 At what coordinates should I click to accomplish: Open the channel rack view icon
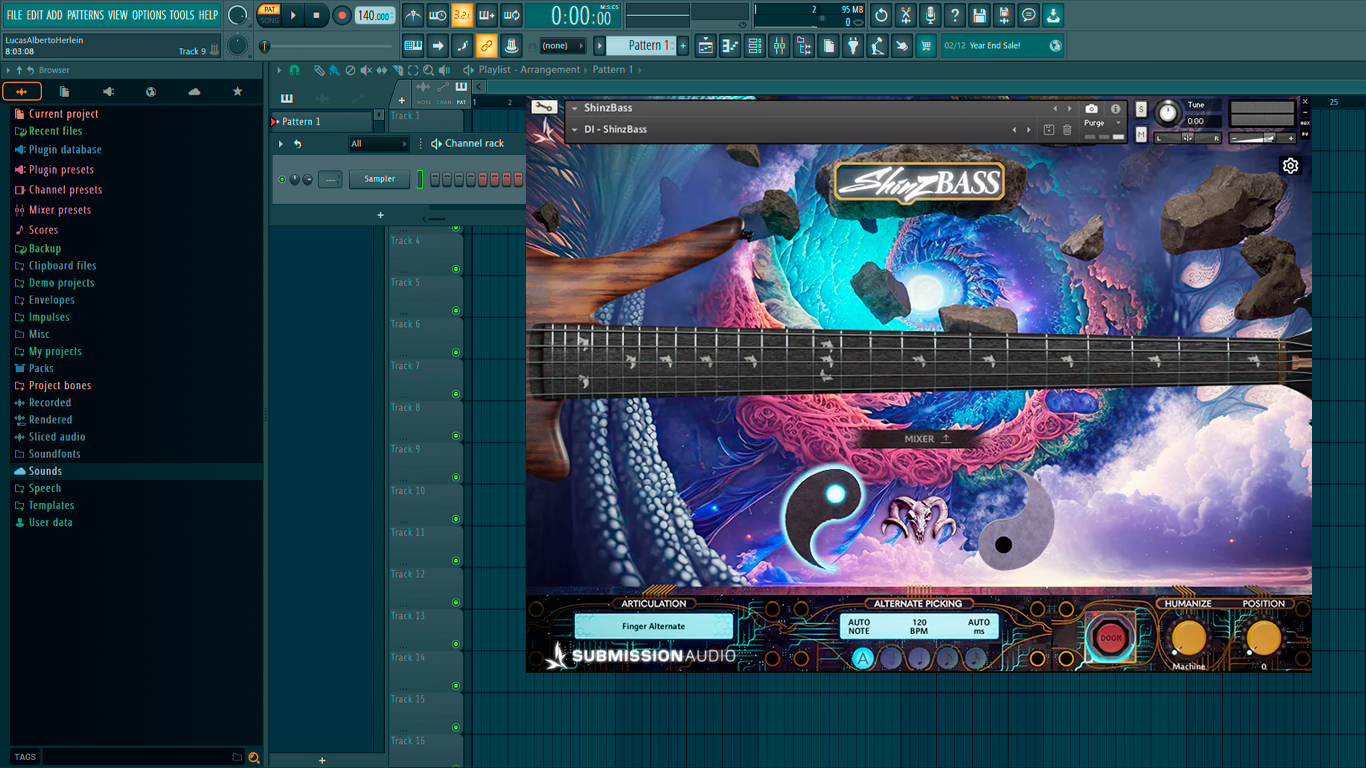pos(755,45)
